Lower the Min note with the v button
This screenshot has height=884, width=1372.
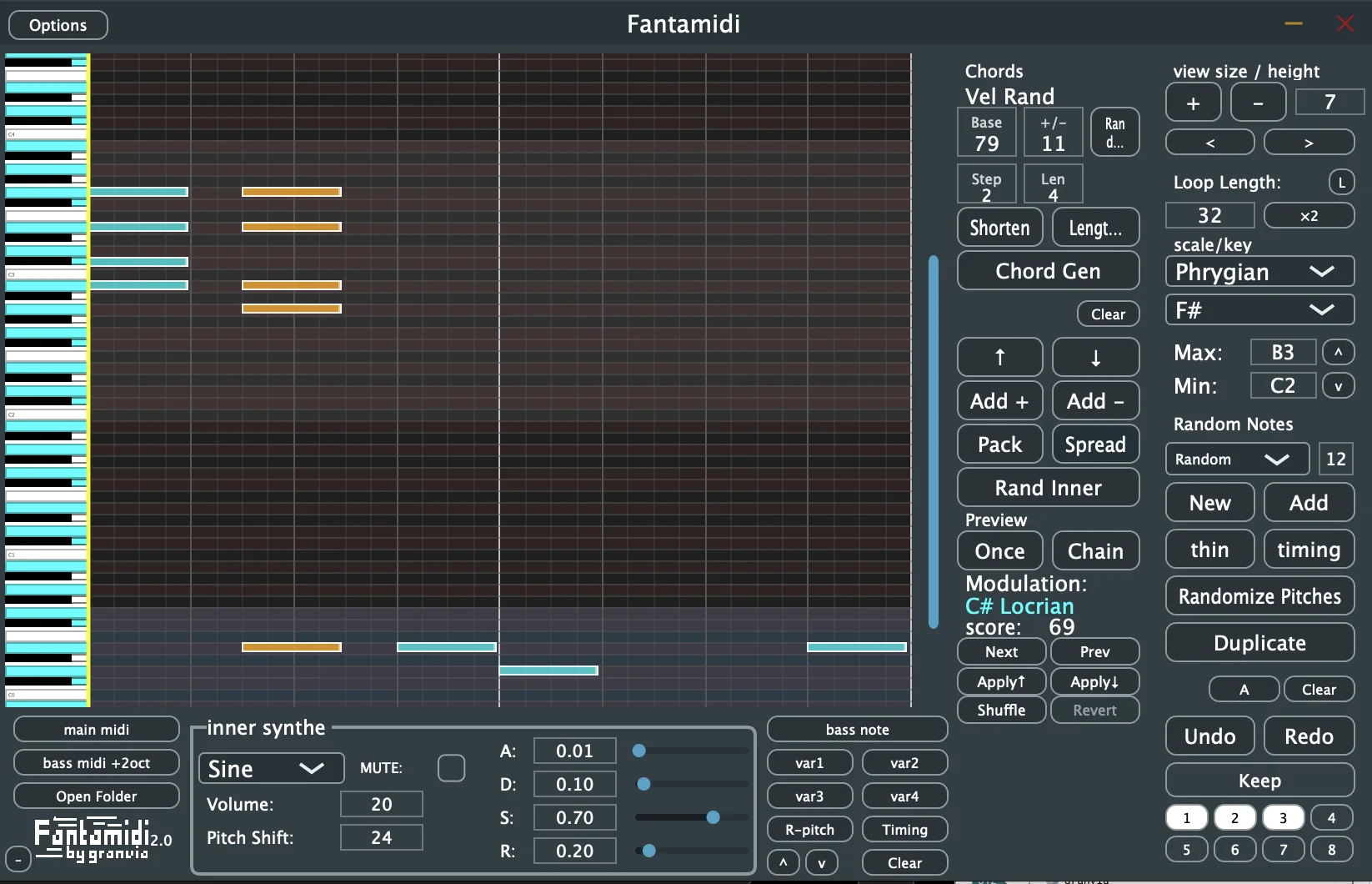click(x=1339, y=385)
